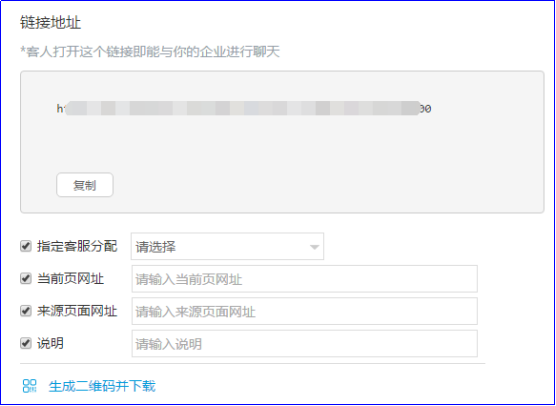Click the 说明 label text
The height and width of the screenshot is (406, 556).
50,343
